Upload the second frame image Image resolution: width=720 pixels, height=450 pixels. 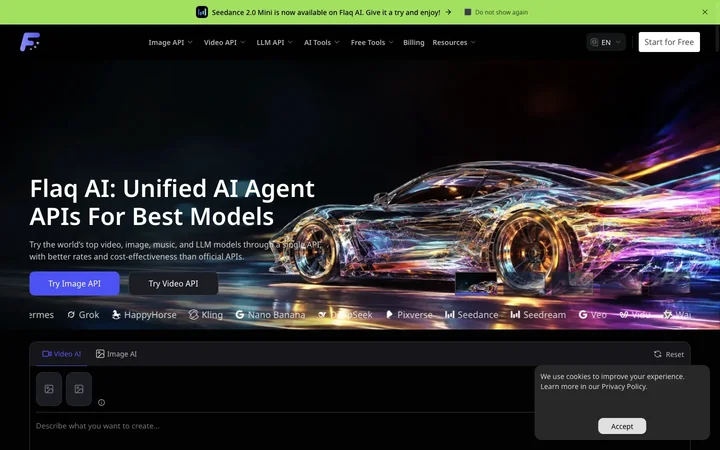click(x=79, y=389)
